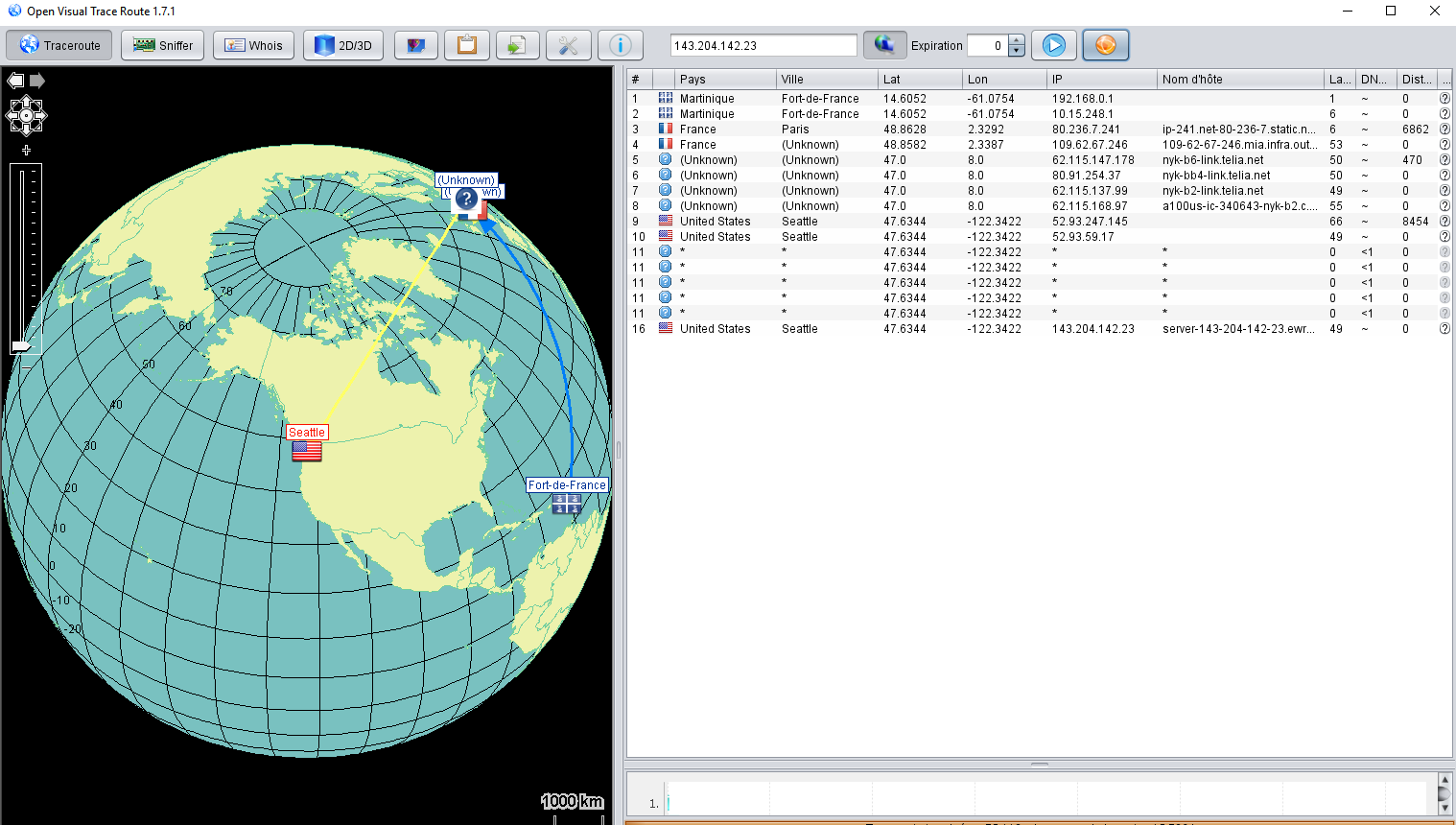Click the US flag in row 16
Screen dimensions: 1456x825
[x=665, y=328]
